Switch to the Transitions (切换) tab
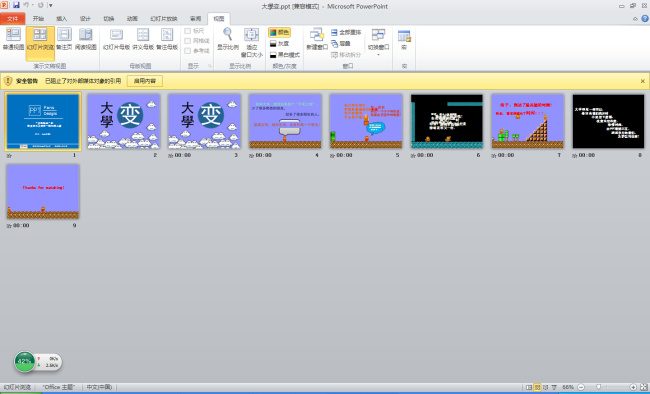650x394 pixels. (x=109, y=19)
